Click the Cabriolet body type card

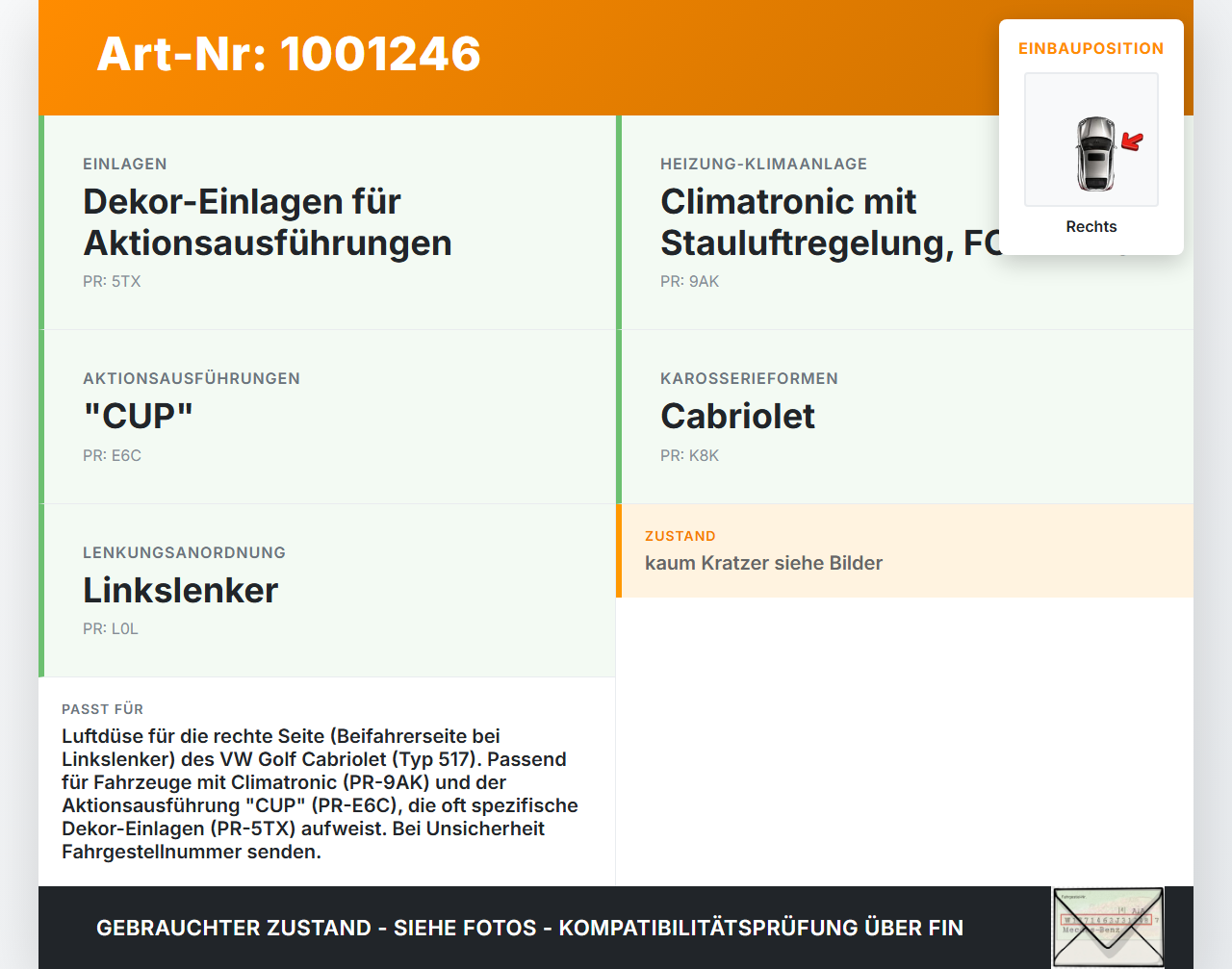905,417
